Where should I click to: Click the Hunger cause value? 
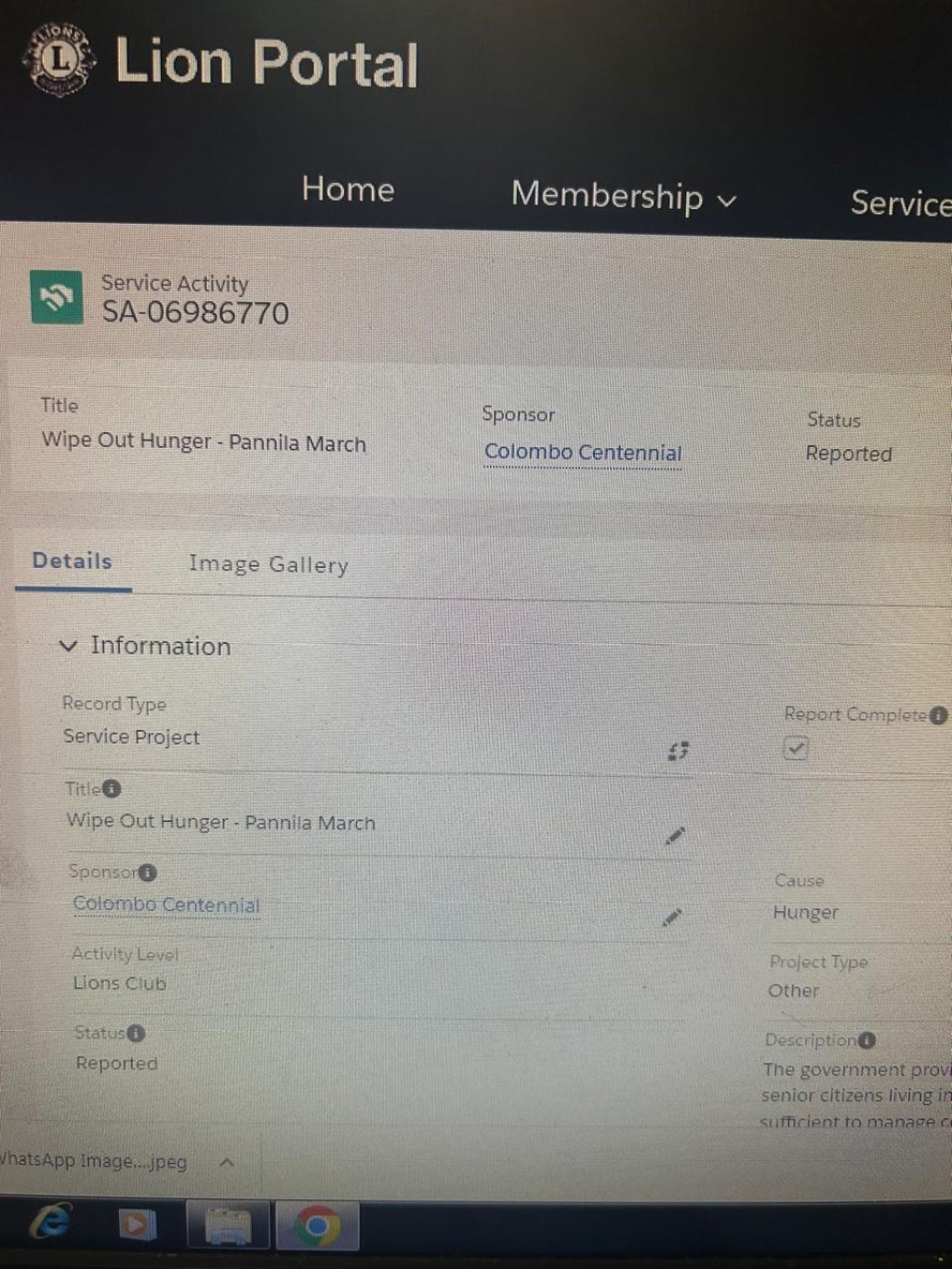coord(806,913)
